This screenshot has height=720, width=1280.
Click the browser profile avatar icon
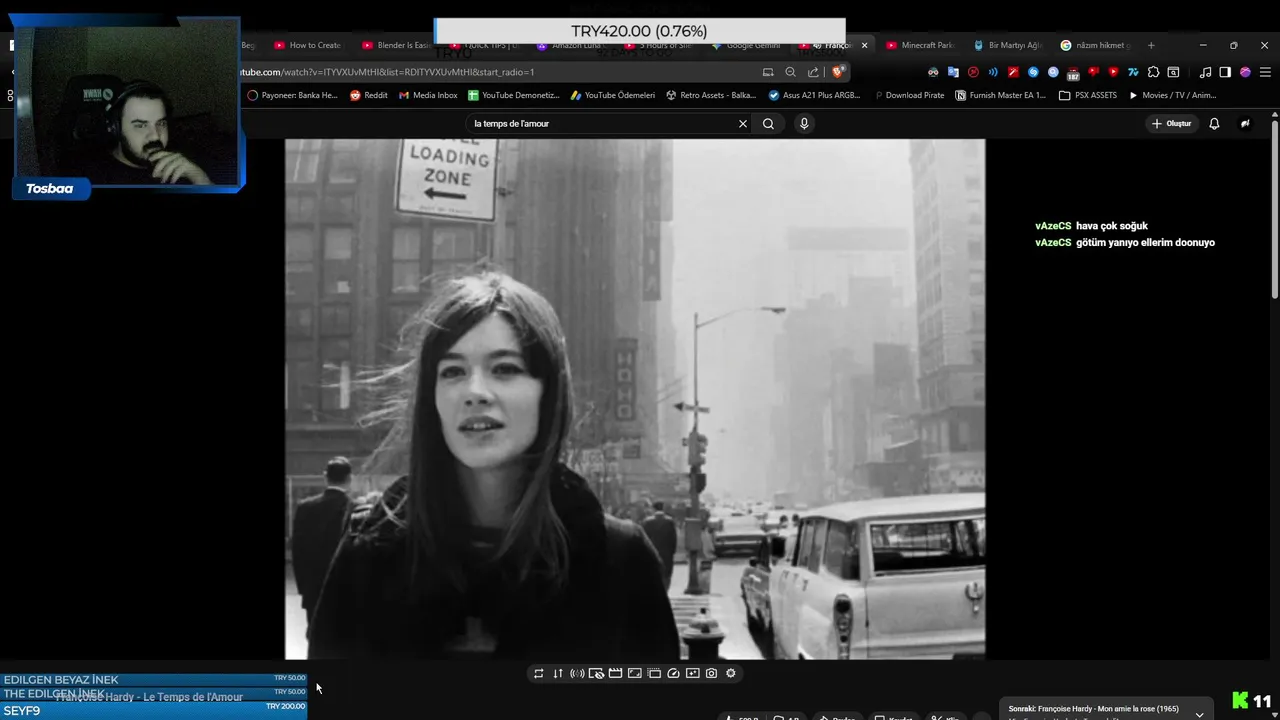[x=1245, y=72]
